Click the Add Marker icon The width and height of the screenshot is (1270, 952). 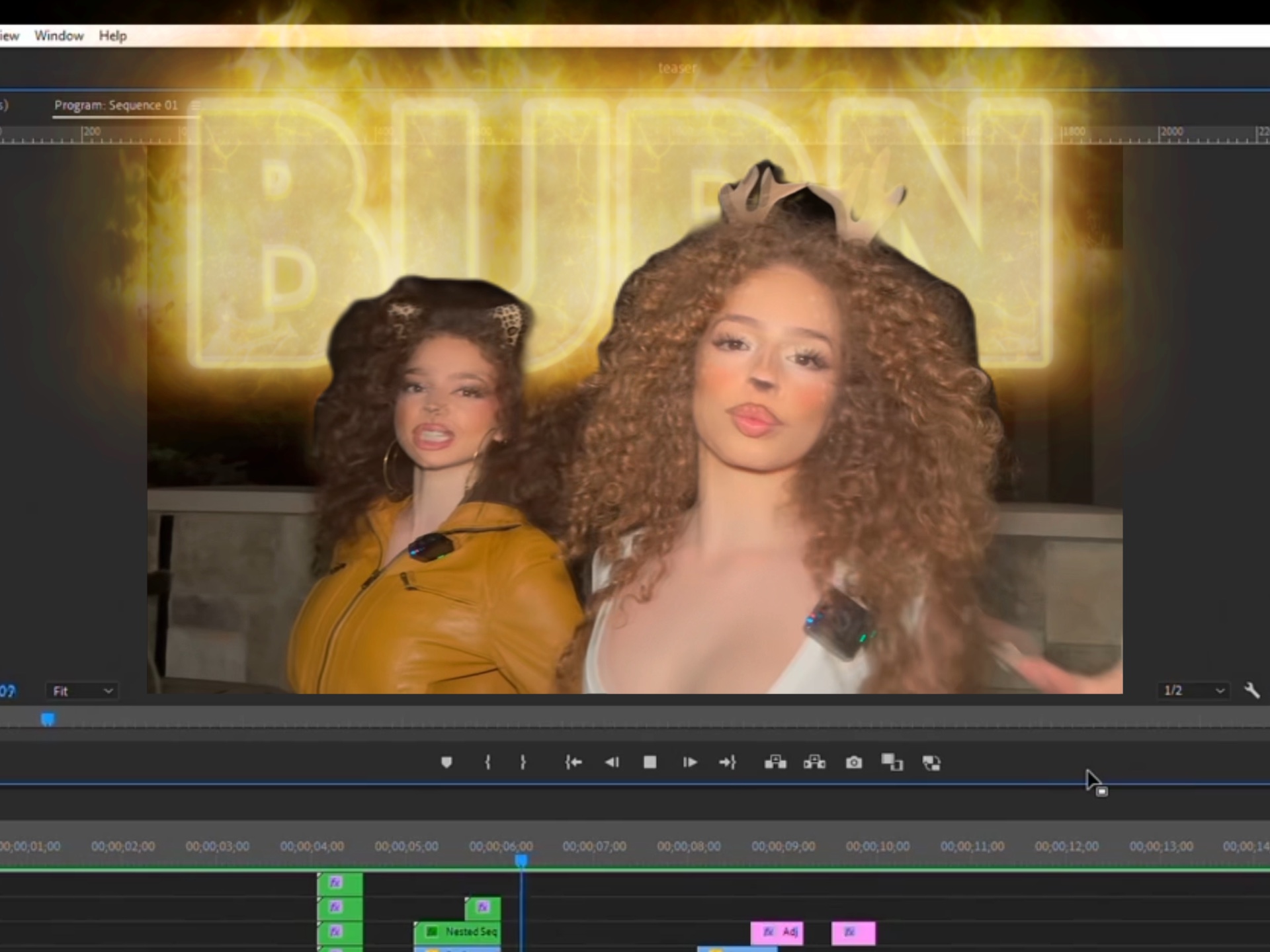pyautogui.click(x=446, y=762)
